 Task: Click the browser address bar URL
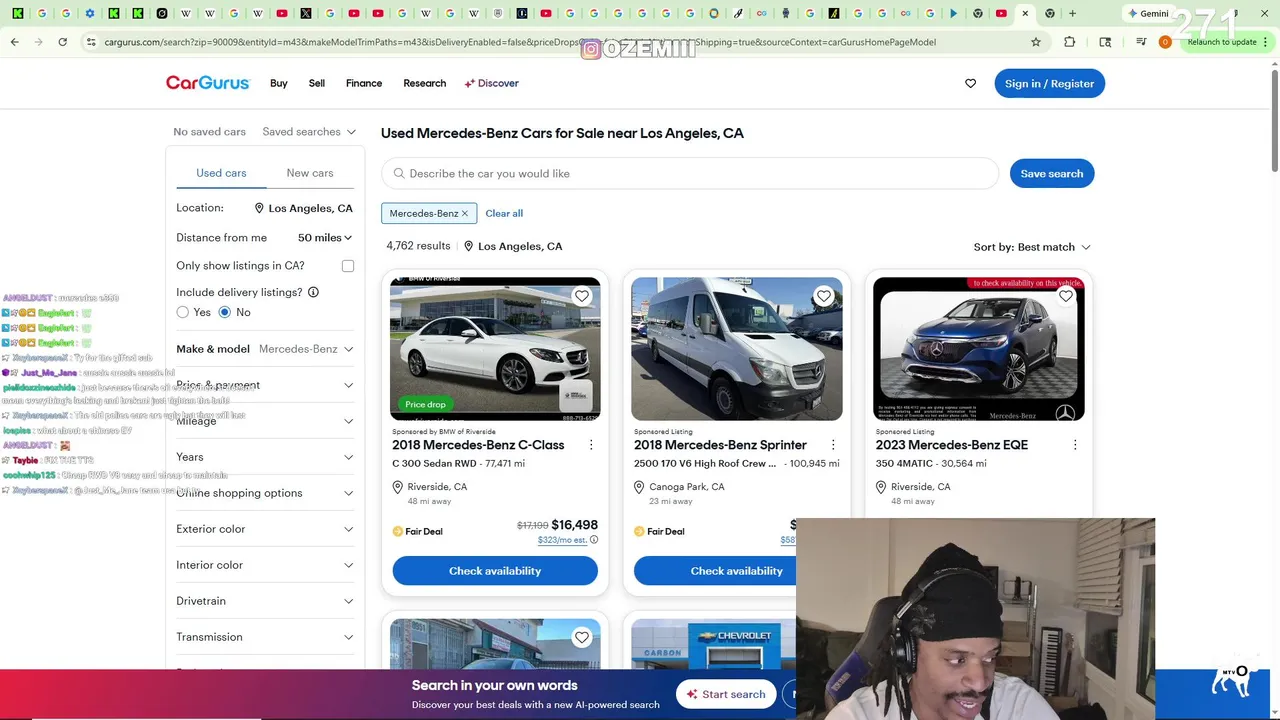click(520, 42)
